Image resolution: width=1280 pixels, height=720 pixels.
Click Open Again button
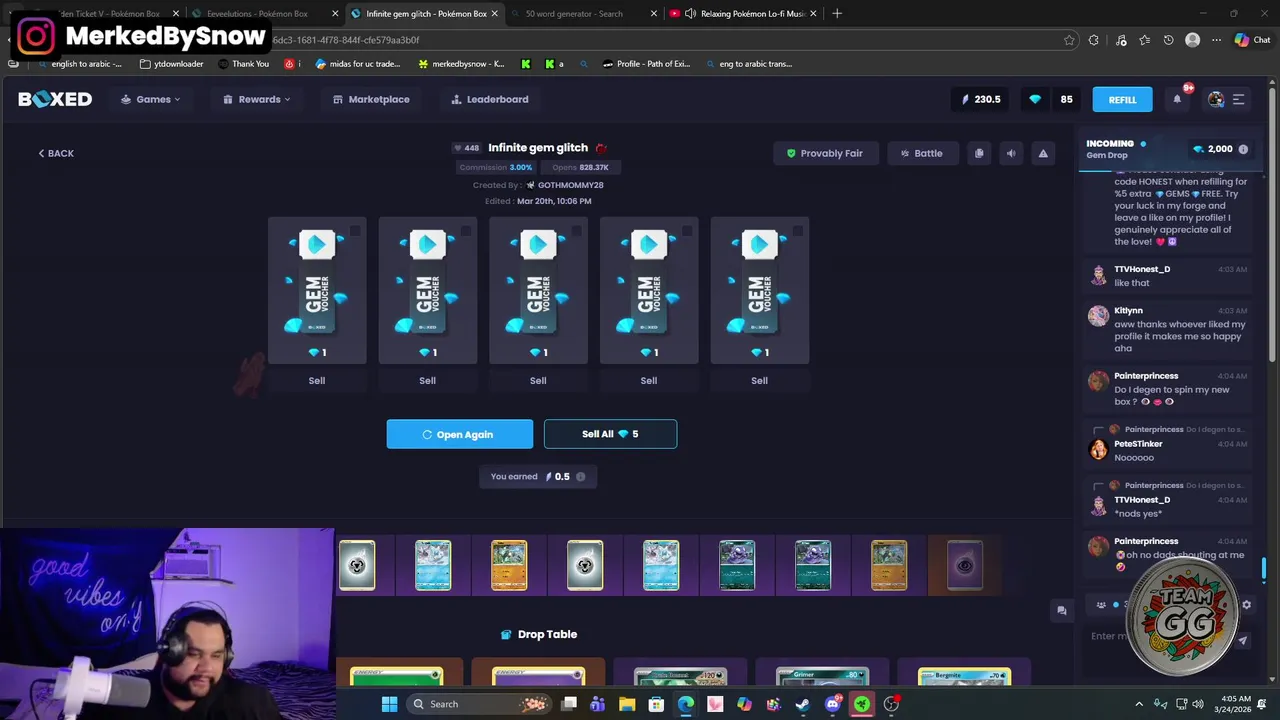[459, 434]
